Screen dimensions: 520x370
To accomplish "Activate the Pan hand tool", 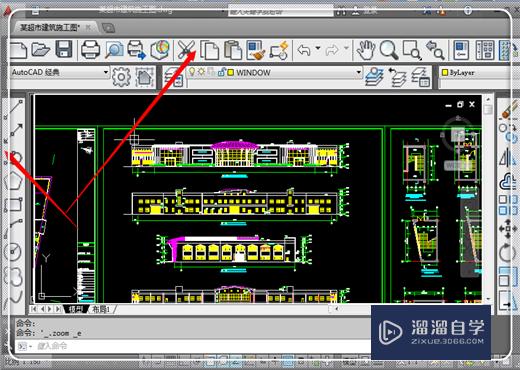I will coord(365,50).
